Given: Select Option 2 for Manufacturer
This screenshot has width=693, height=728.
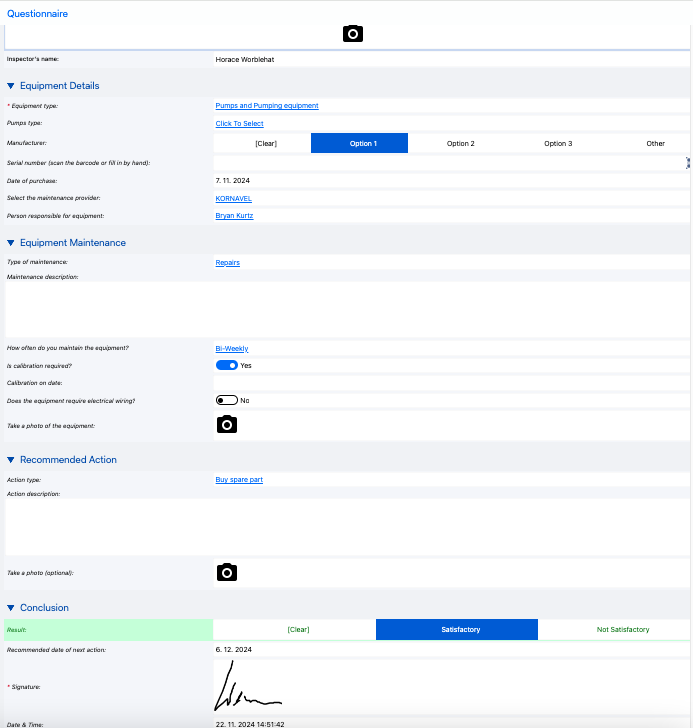Looking at the screenshot, I should [460, 143].
